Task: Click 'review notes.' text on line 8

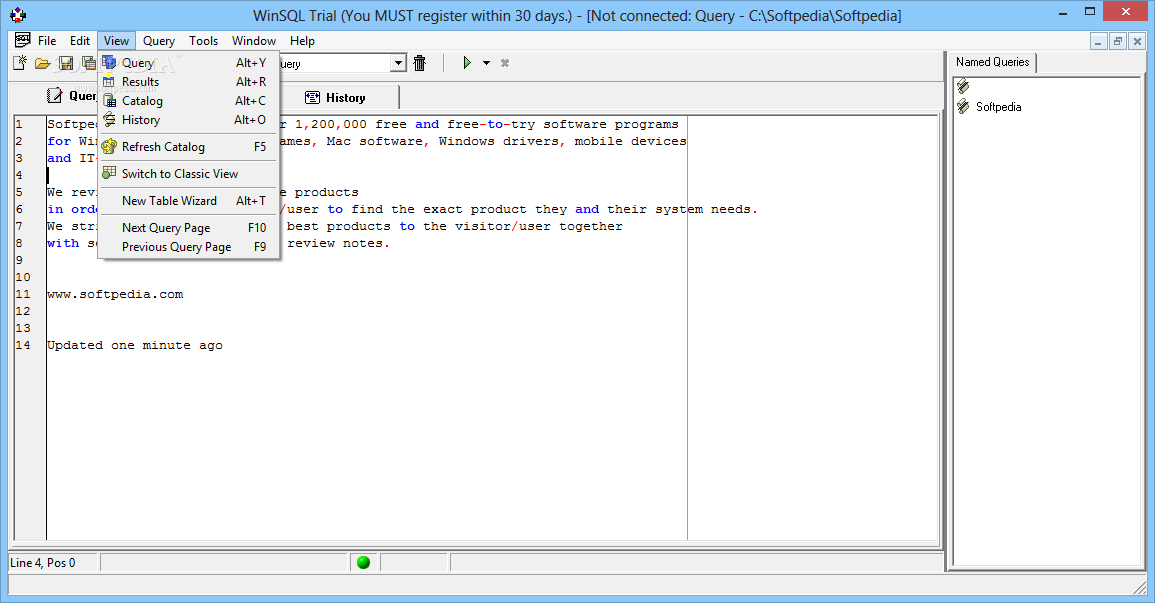Action: click(x=338, y=244)
